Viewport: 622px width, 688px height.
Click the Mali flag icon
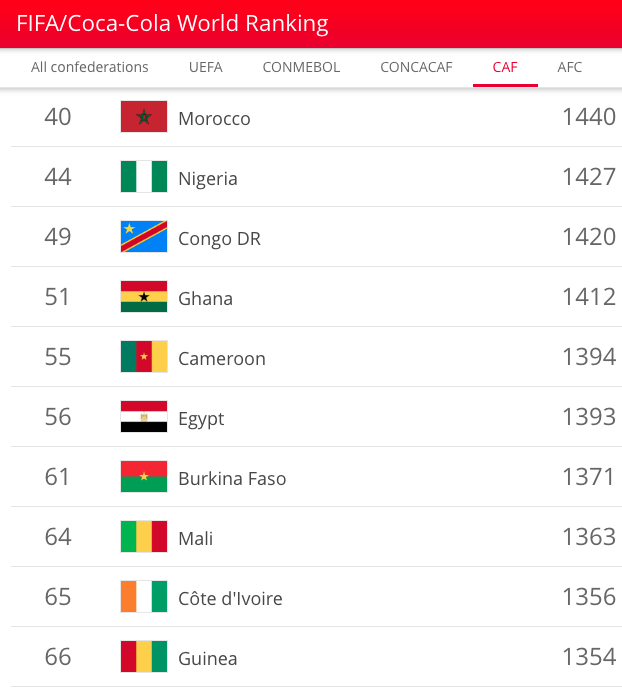144,537
